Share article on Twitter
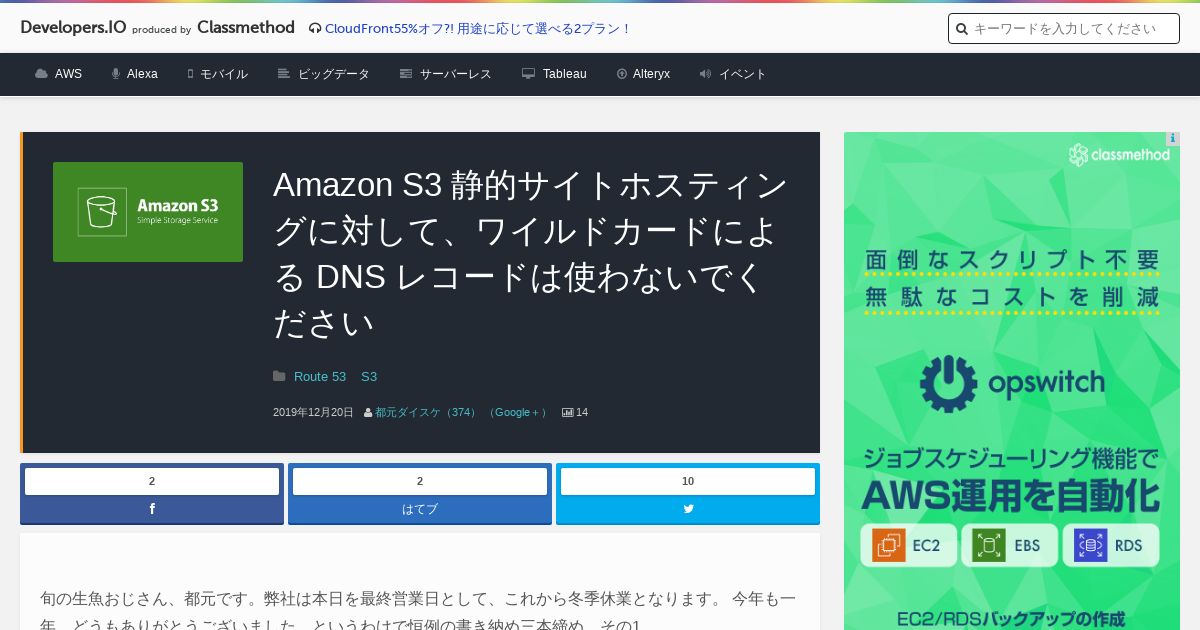 pos(688,509)
